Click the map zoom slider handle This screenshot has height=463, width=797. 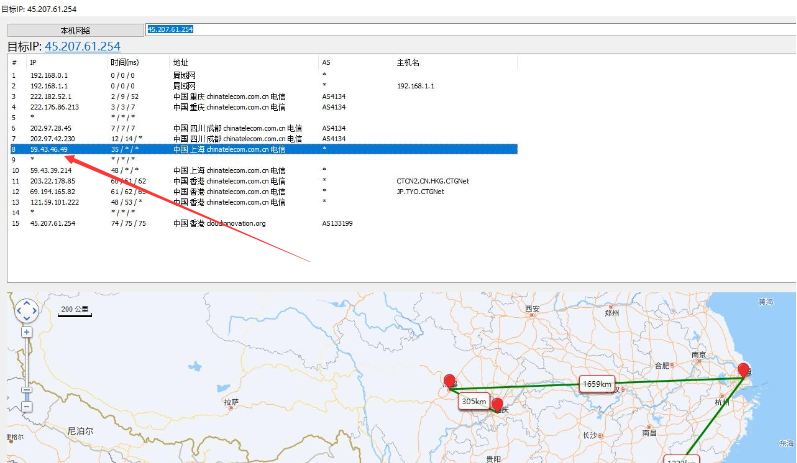coord(27,390)
